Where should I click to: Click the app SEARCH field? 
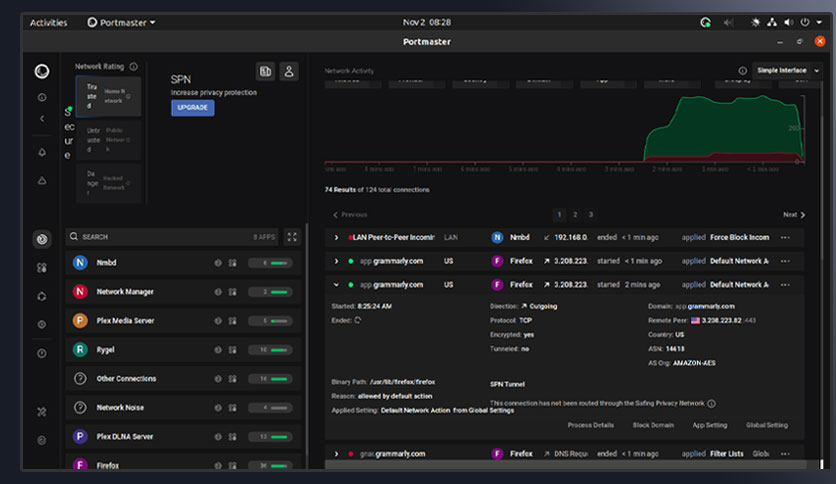[x=172, y=237]
